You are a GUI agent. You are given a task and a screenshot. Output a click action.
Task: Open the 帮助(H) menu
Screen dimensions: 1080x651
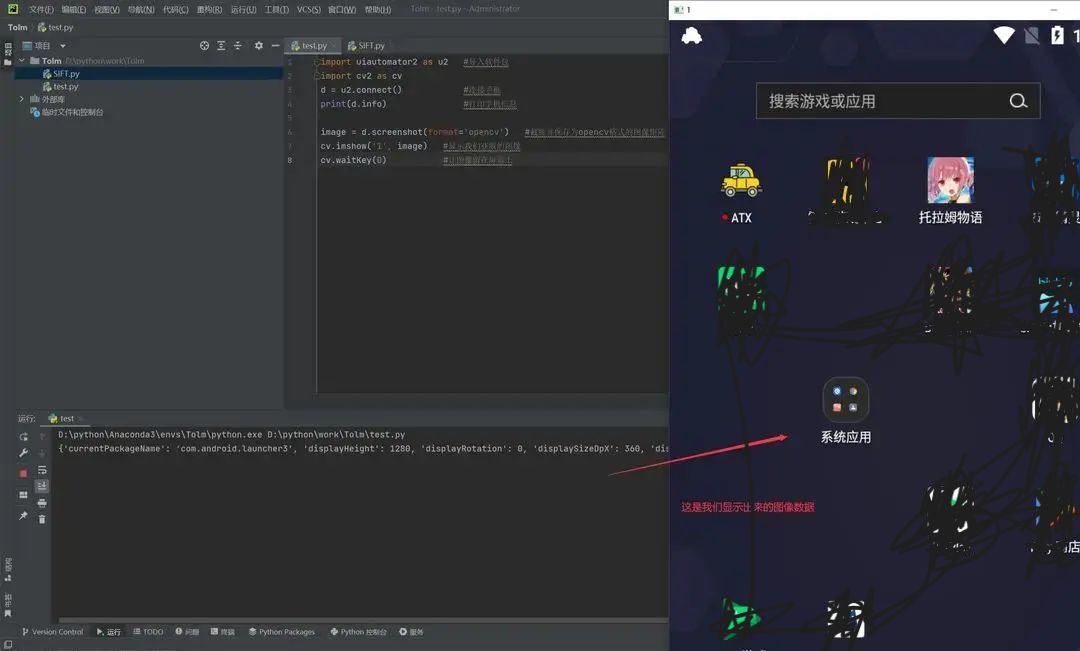[x=377, y=10]
